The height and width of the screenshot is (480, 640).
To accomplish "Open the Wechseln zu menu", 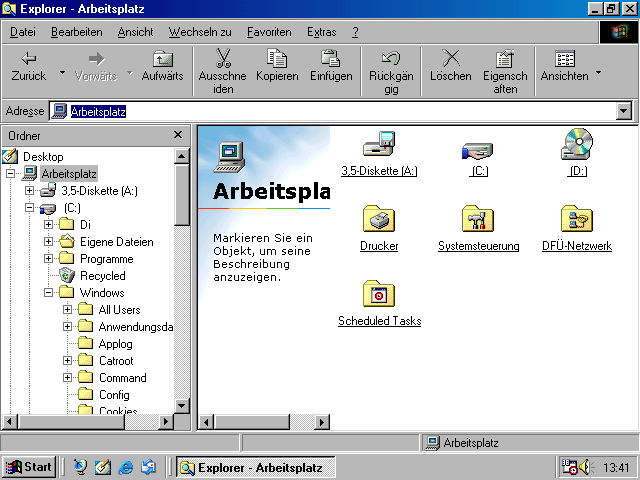I will [200, 32].
